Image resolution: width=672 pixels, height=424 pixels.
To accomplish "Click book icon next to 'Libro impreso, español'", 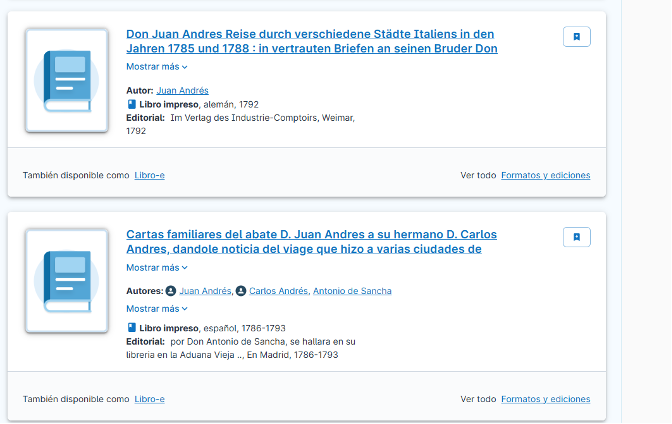I will click(131, 328).
